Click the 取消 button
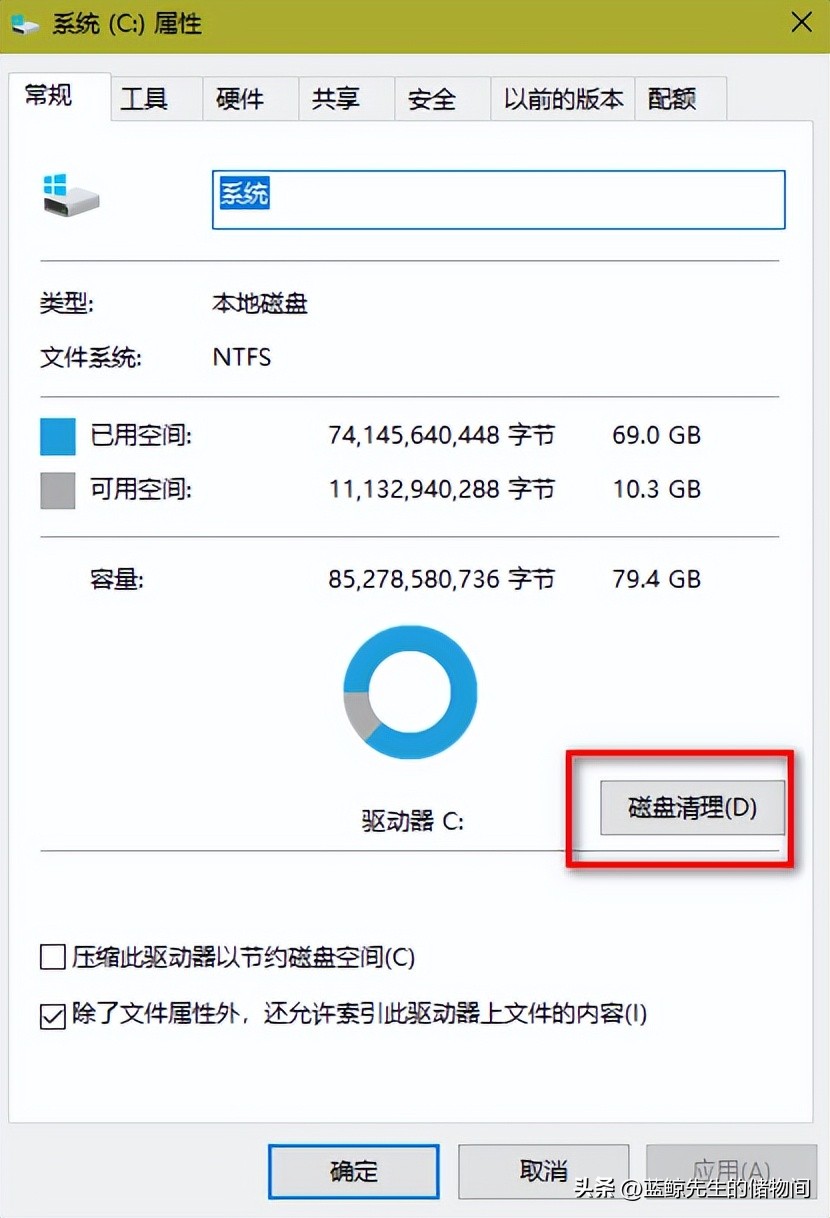The height and width of the screenshot is (1218, 830). point(543,1171)
